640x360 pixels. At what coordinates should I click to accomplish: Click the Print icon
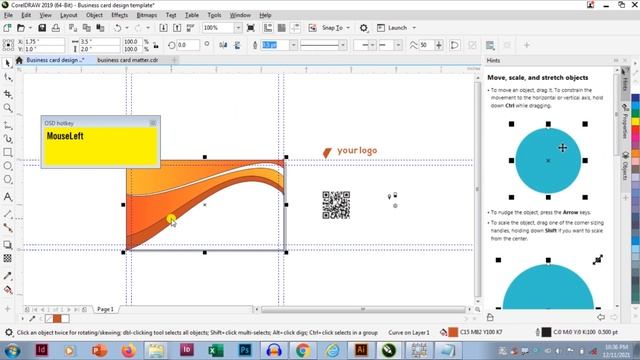pos(56,28)
